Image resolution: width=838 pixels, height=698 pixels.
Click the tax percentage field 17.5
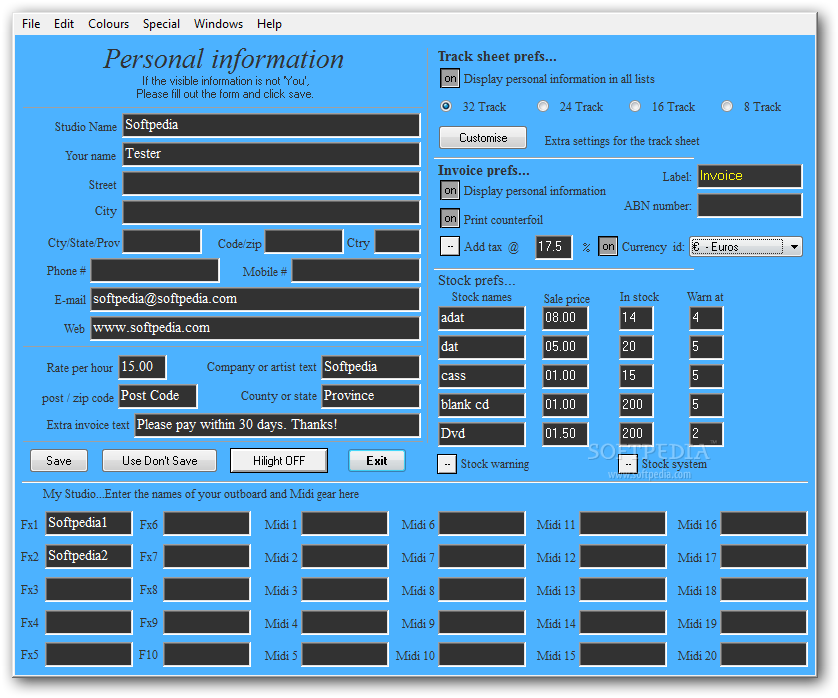tap(554, 247)
